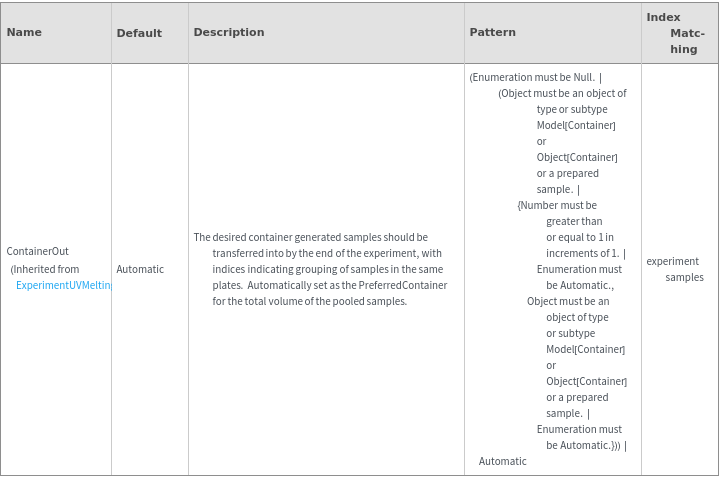Click the "experiment samples" index matching cell
This screenshot has height=477, width=719.
click(x=675, y=269)
